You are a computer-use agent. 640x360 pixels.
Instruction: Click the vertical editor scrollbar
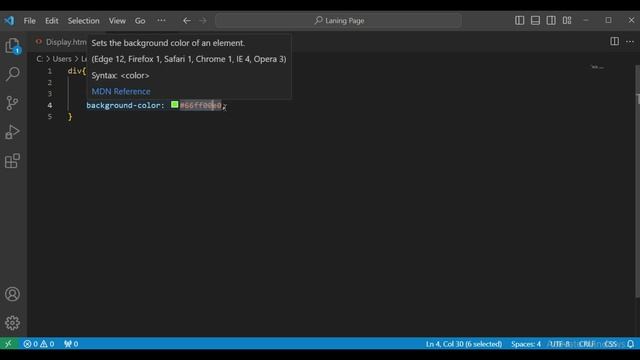[637, 182]
